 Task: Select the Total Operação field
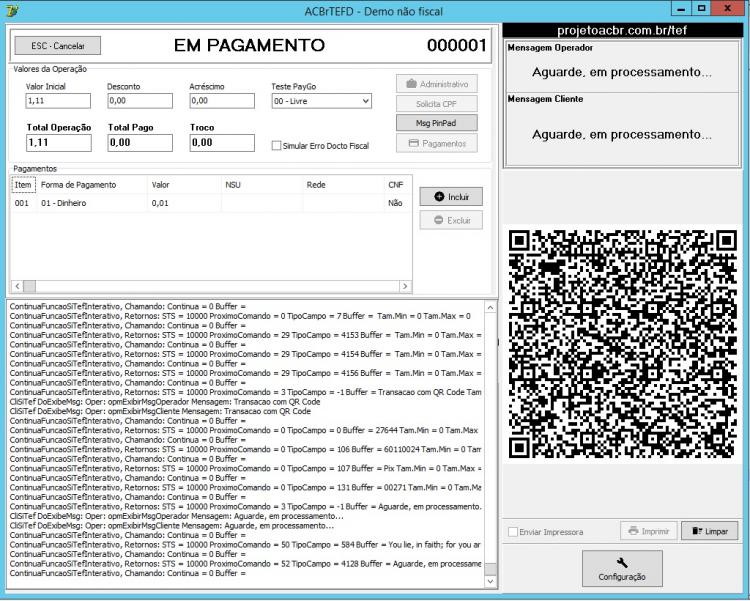[x=59, y=143]
